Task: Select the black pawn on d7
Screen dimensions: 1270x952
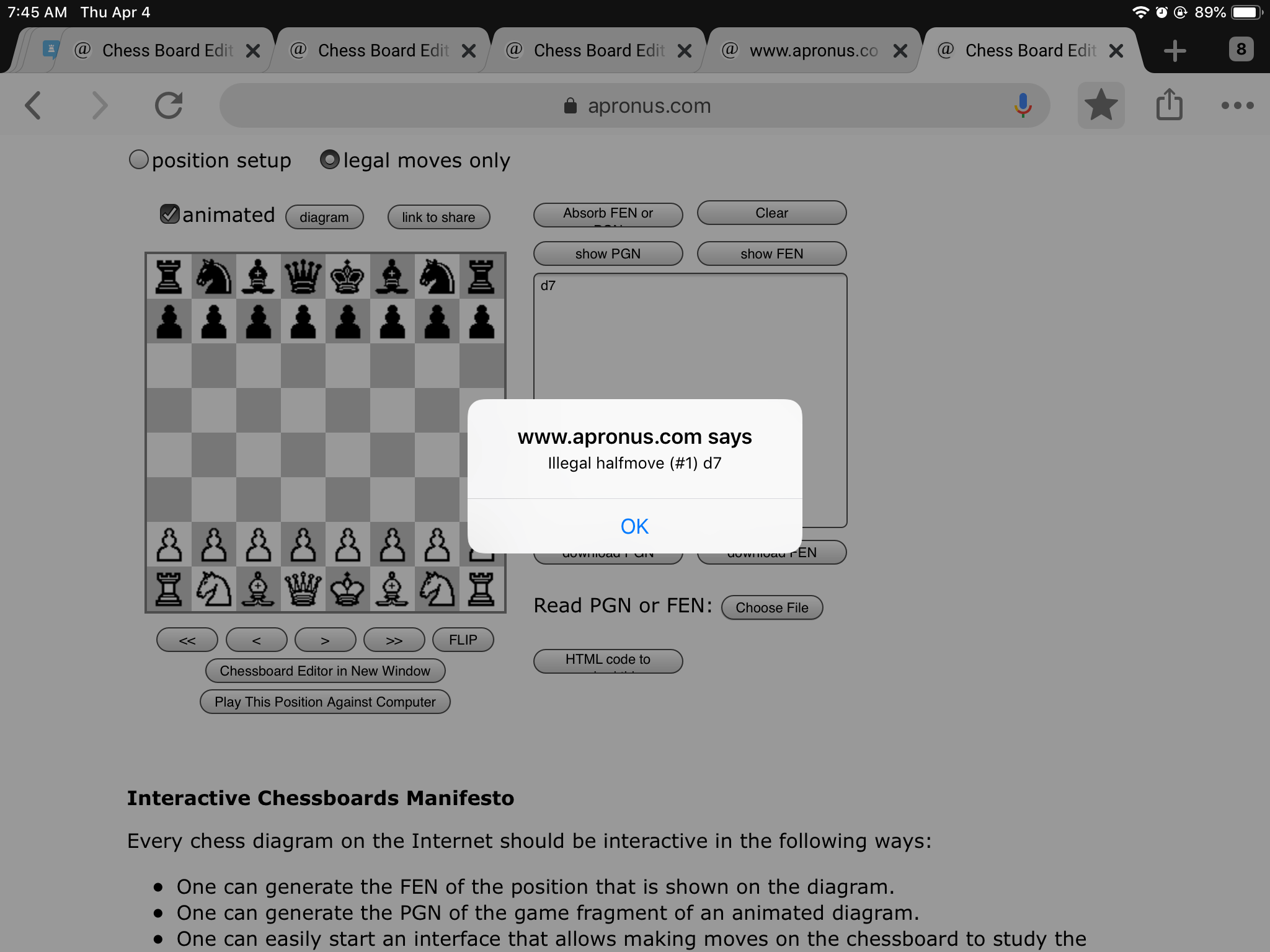Action: point(303,321)
